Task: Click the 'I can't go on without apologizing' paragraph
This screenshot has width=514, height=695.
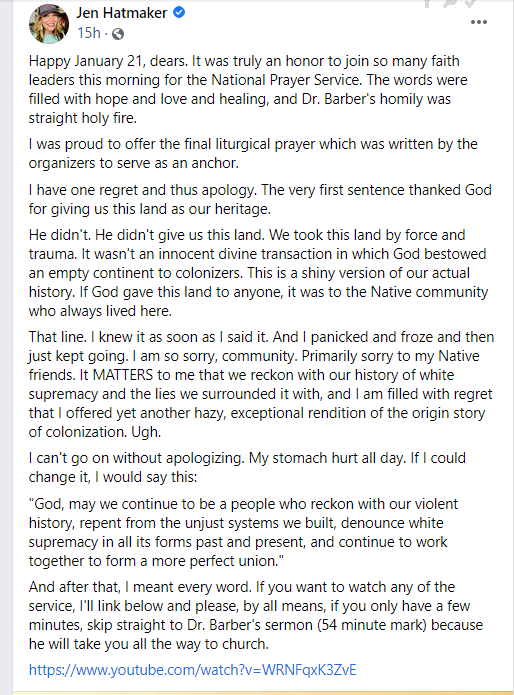Action: [x=247, y=467]
